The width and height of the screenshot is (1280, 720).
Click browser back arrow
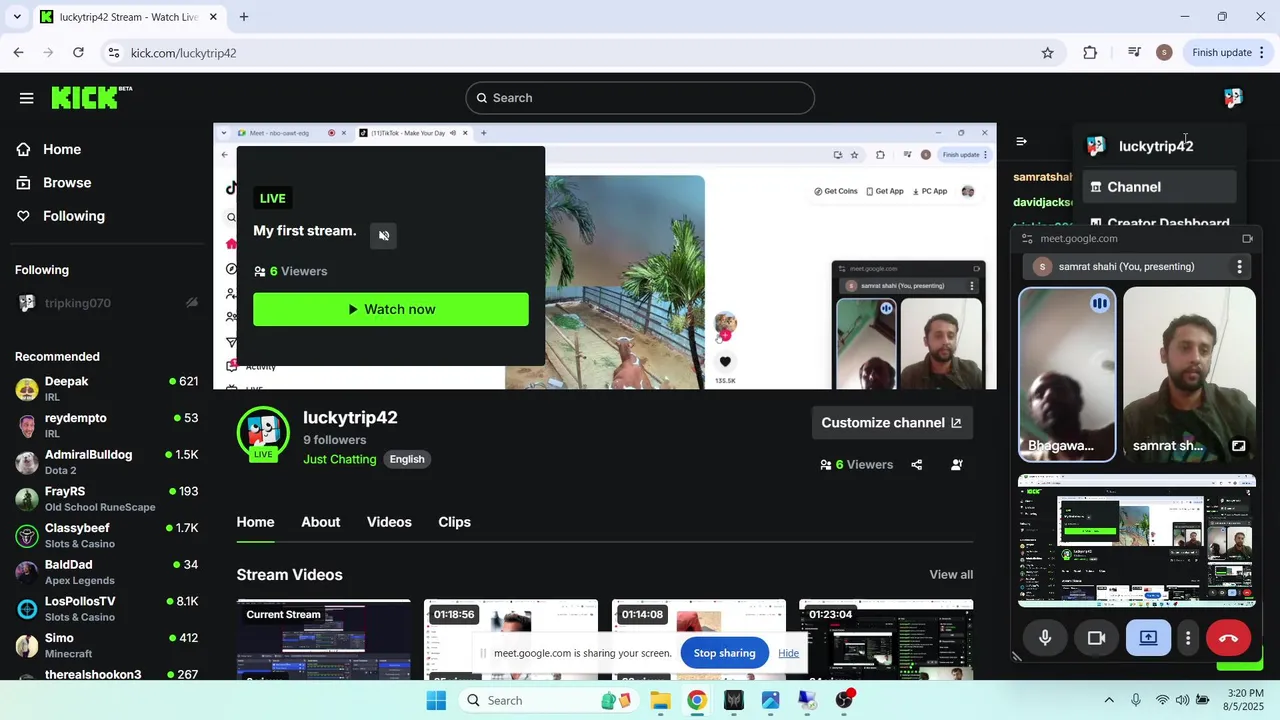pyautogui.click(x=18, y=53)
